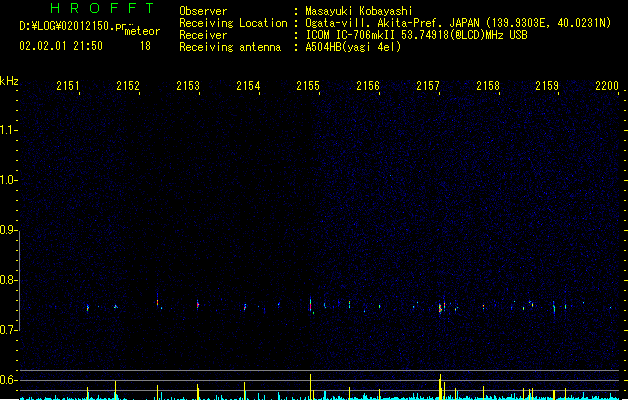Click the 0.8 kHz frequency tick label

tap(8, 280)
